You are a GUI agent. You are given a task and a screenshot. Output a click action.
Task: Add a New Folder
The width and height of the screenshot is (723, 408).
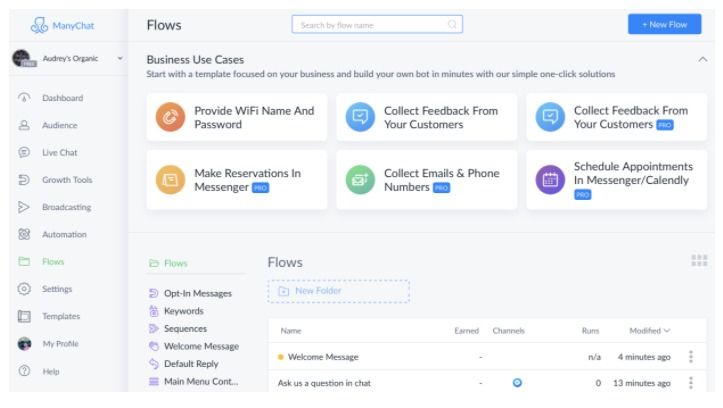pyautogui.click(x=338, y=291)
